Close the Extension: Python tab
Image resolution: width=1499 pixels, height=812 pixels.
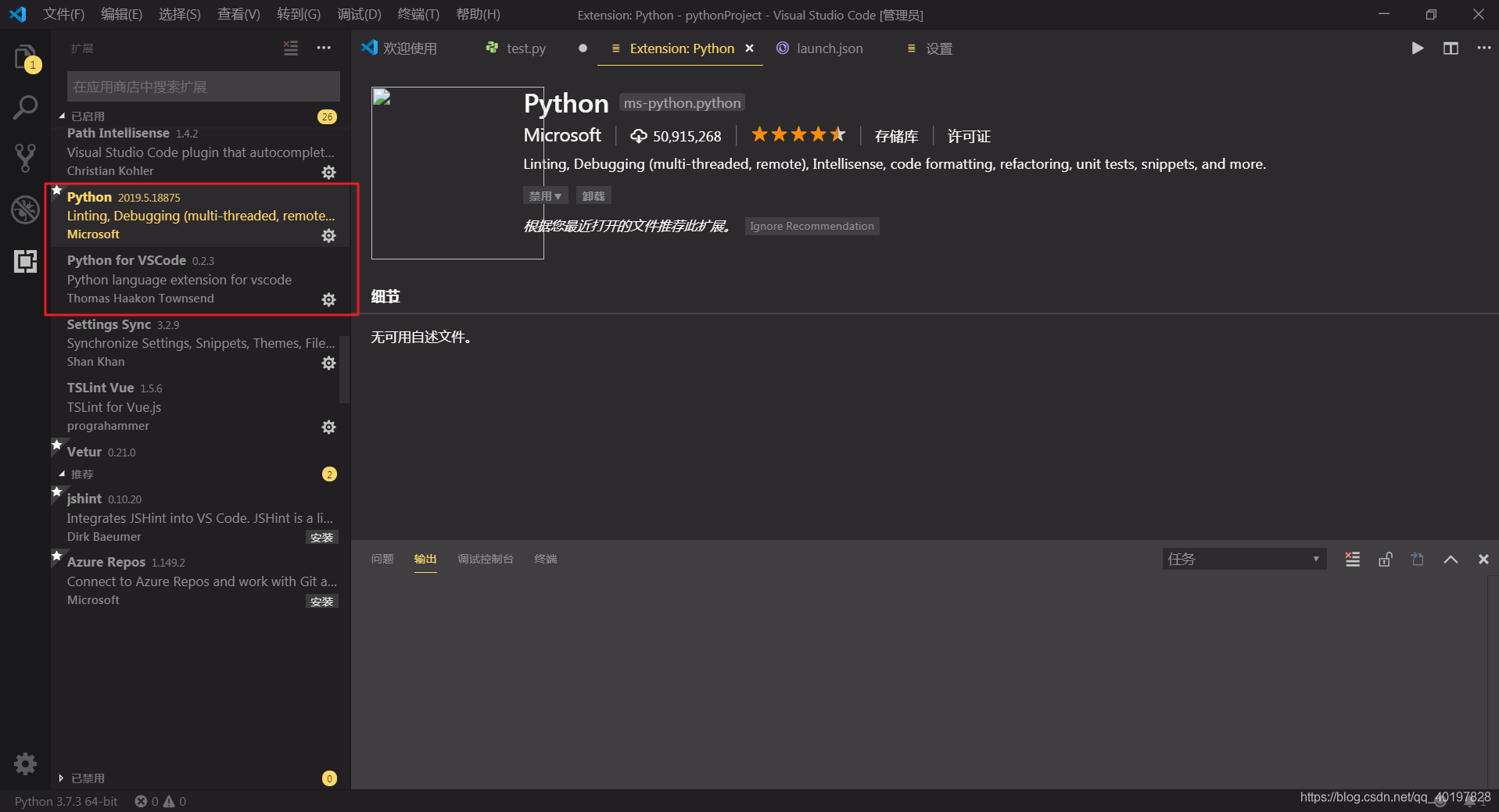pos(749,48)
